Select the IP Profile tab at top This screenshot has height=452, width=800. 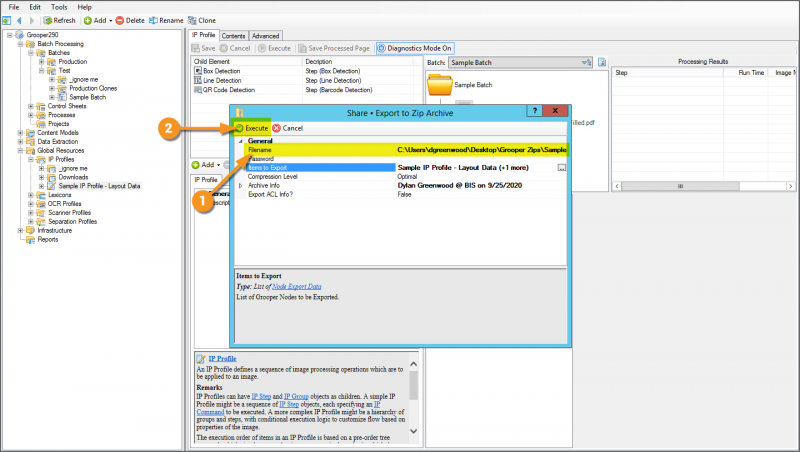tap(204, 35)
